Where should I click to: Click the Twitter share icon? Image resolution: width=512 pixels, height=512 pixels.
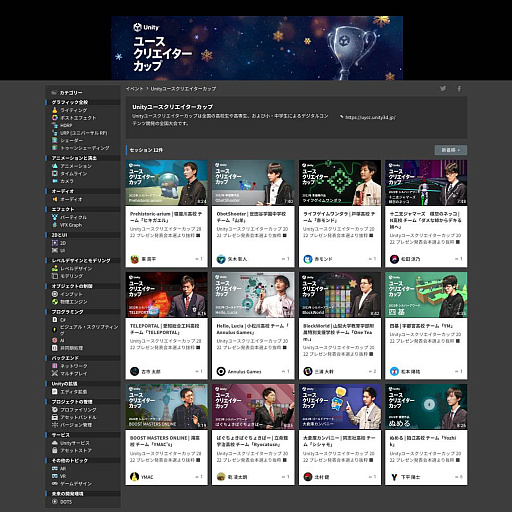click(443, 88)
